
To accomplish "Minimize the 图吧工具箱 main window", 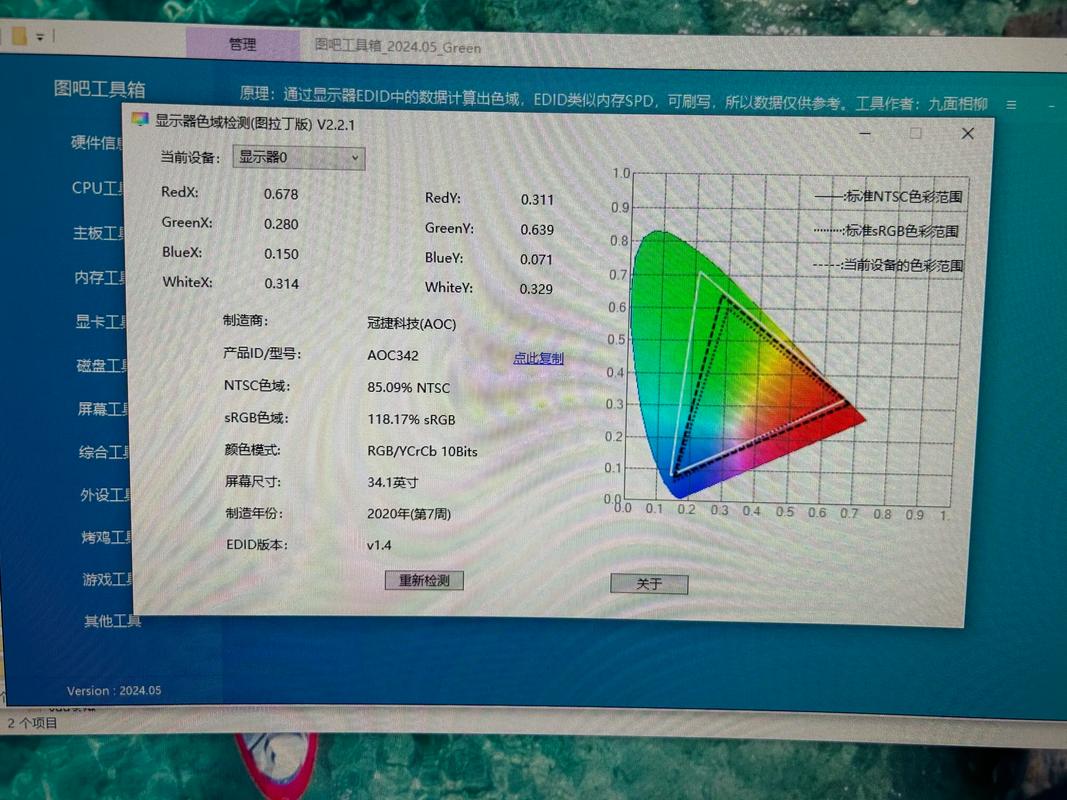I will click(x=1051, y=105).
